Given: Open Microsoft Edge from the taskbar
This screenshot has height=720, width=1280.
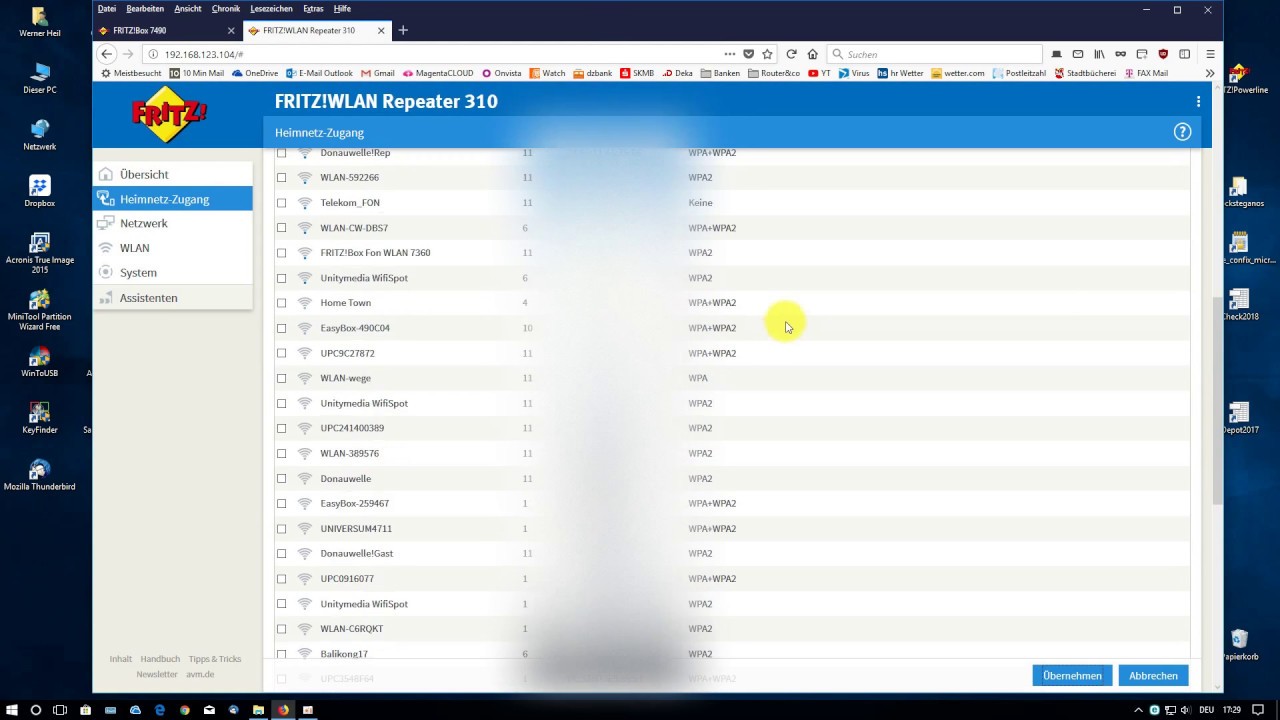Looking at the screenshot, I should (159, 710).
